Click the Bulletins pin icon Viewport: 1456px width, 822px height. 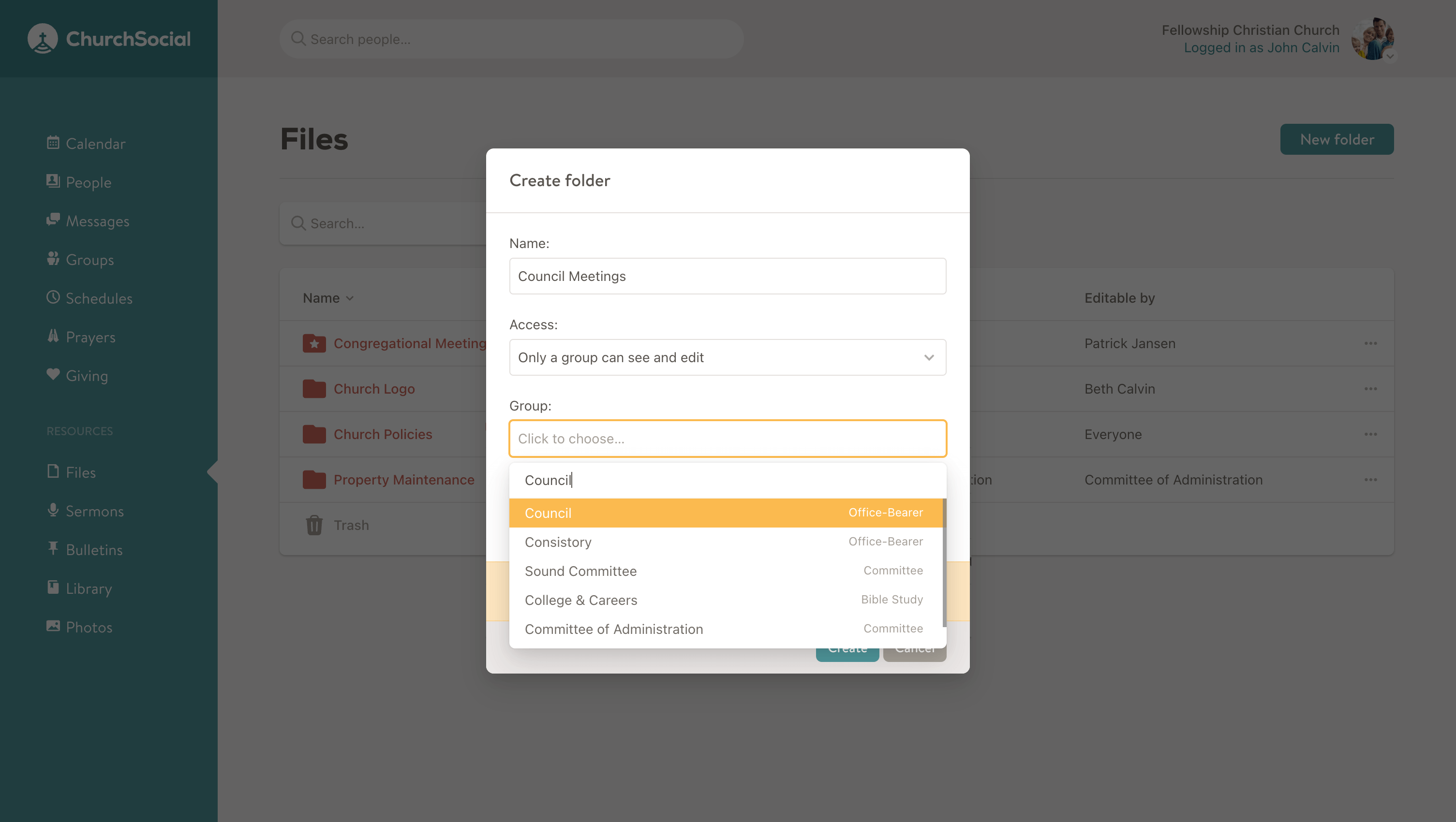point(53,548)
